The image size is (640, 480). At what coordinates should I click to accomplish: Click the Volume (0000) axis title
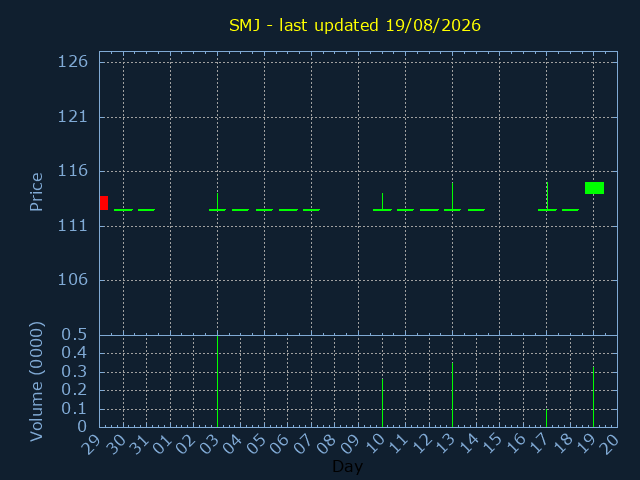click(x=36, y=382)
